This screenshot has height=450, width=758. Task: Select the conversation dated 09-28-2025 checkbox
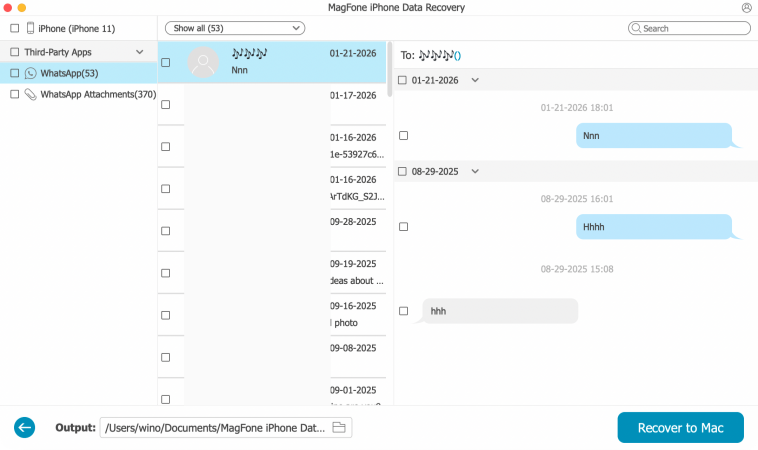point(165,231)
